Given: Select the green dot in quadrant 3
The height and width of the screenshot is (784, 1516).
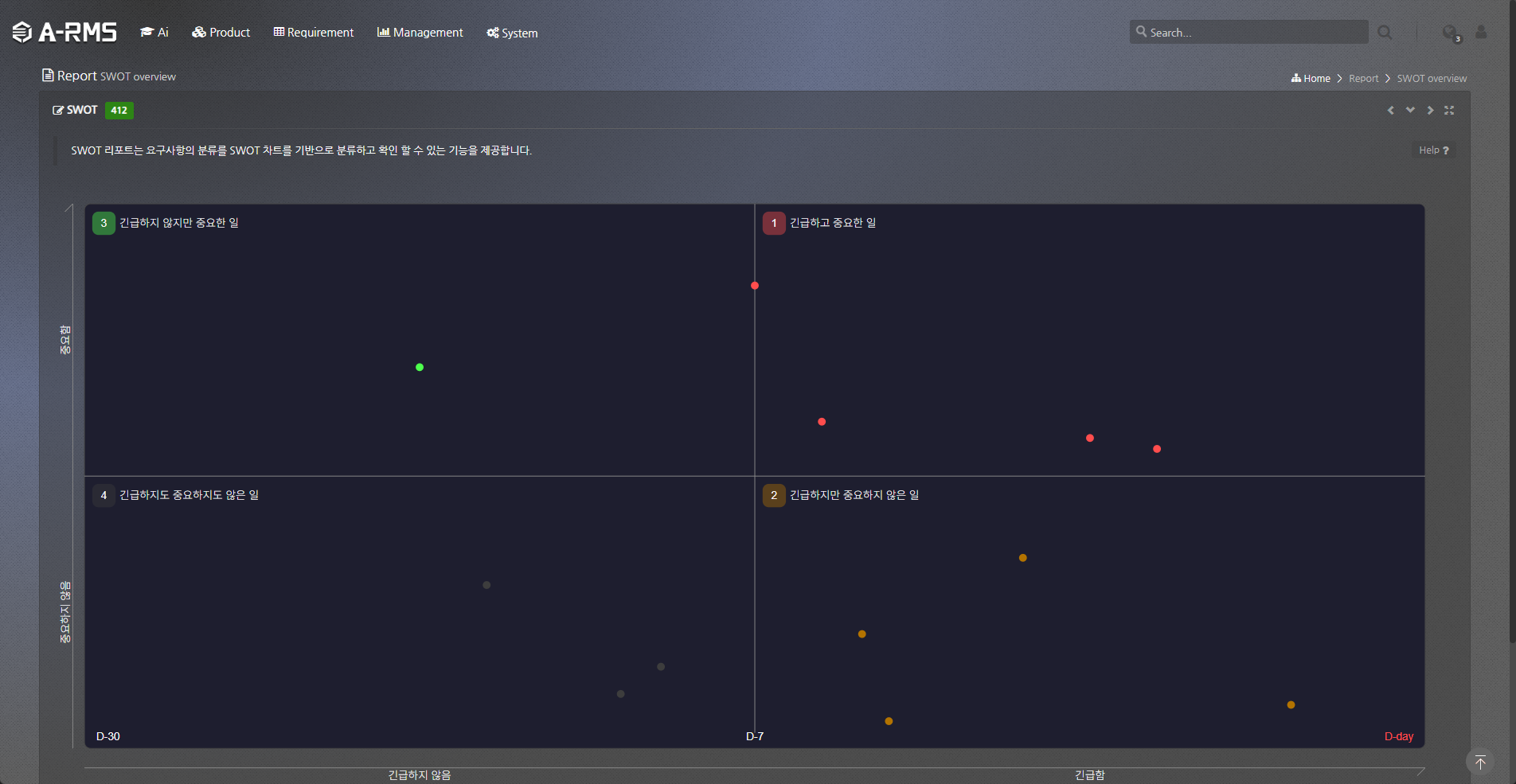Looking at the screenshot, I should click(x=420, y=367).
